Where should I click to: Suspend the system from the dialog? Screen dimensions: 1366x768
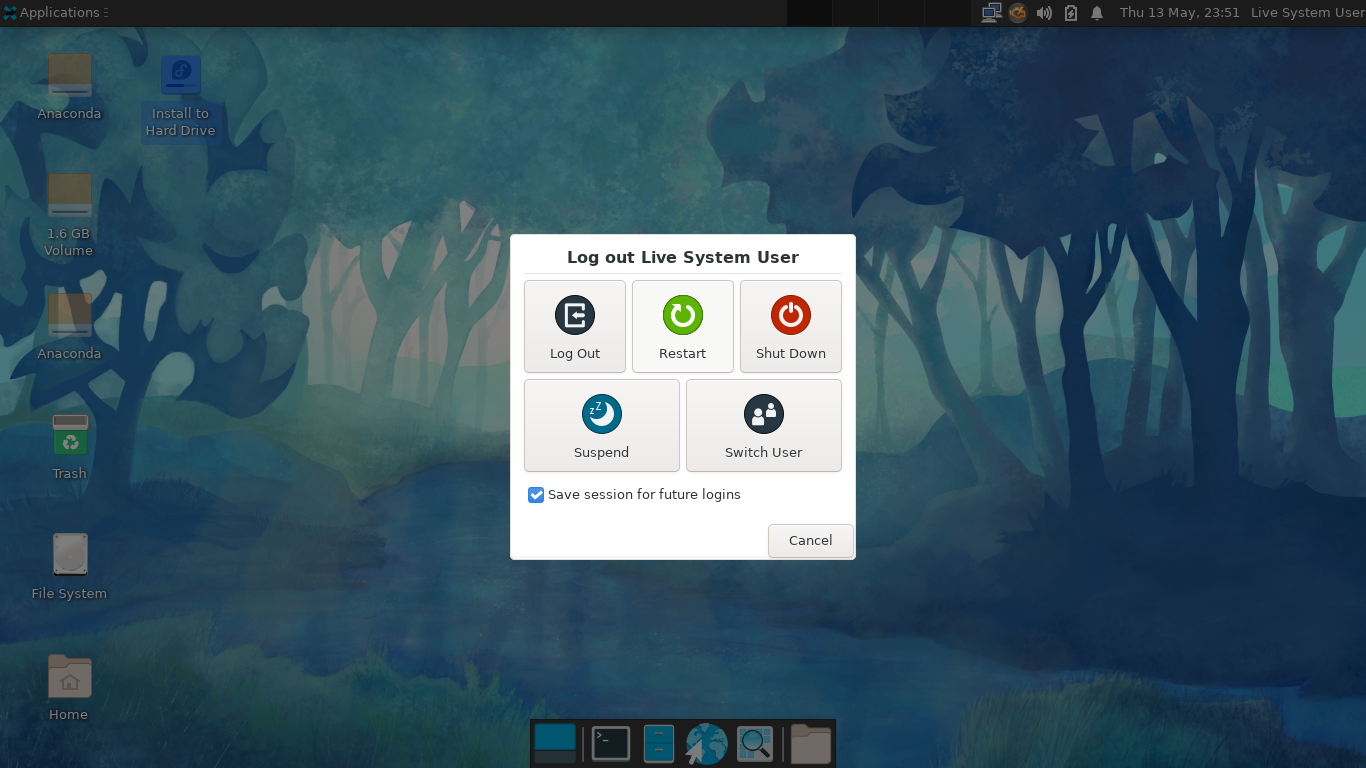pyautogui.click(x=602, y=425)
